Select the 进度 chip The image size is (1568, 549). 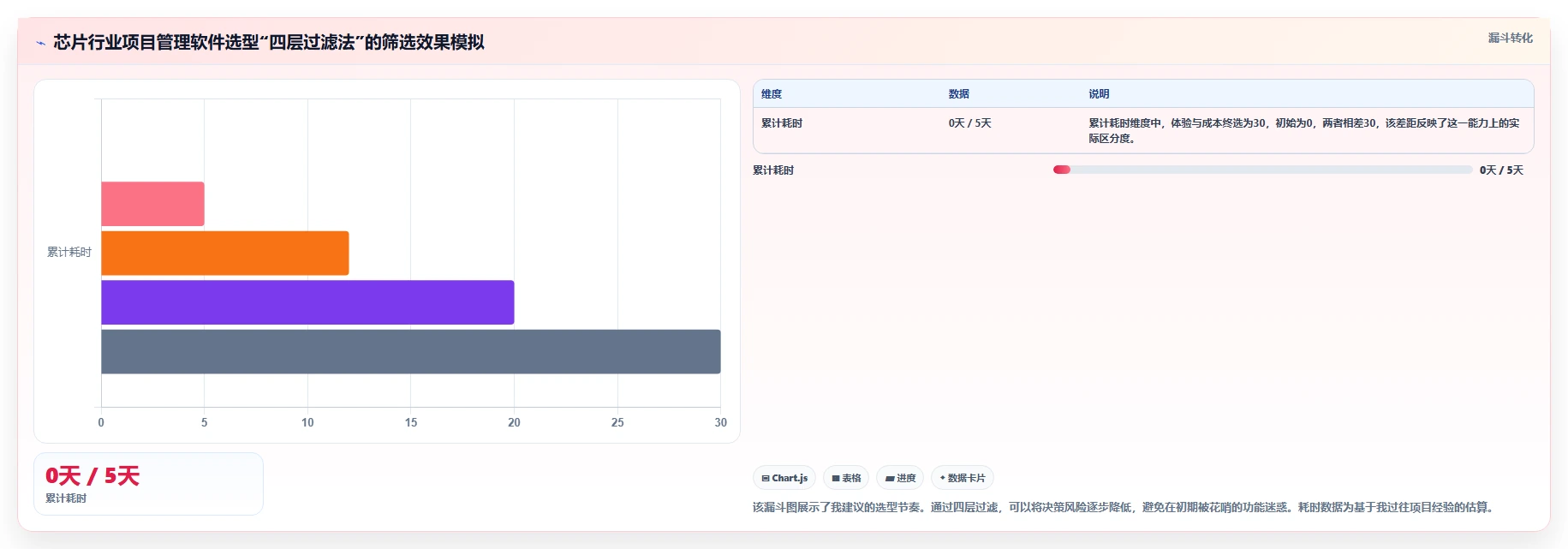[x=900, y=478]
